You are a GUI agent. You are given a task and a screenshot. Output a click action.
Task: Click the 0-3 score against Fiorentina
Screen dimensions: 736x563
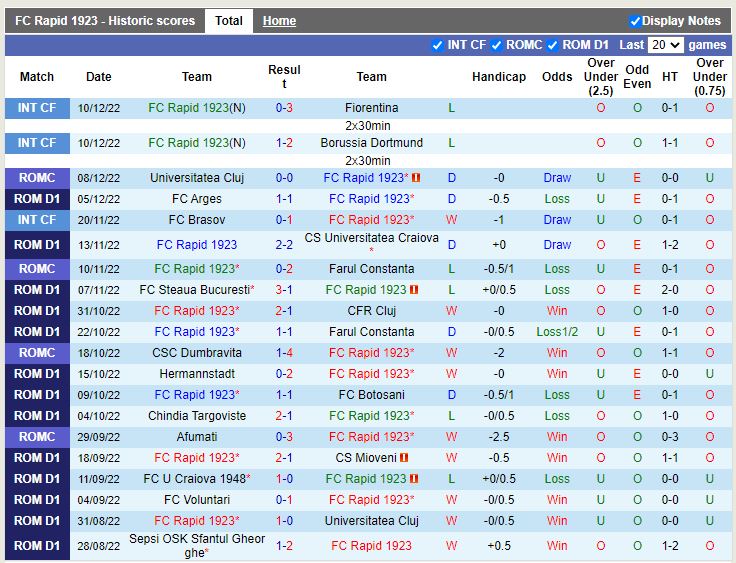click(x=284, y=108)
